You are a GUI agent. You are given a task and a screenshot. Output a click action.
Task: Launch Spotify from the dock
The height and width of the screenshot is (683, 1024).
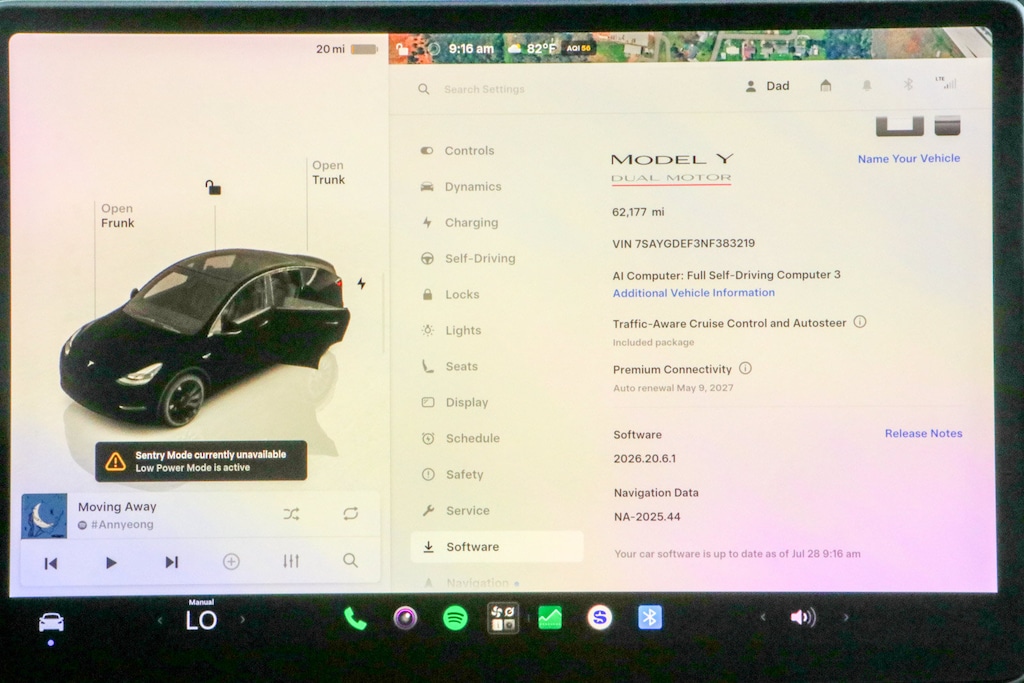(x=455, y=618)
